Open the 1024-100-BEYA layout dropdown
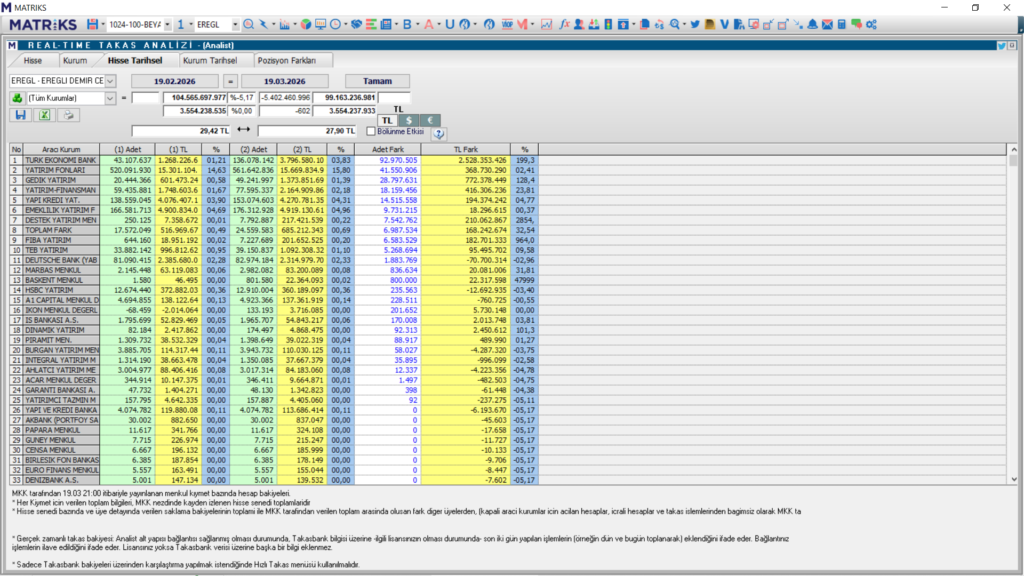This screenshot has height=576, width=1024. click(x=167, y=24)
